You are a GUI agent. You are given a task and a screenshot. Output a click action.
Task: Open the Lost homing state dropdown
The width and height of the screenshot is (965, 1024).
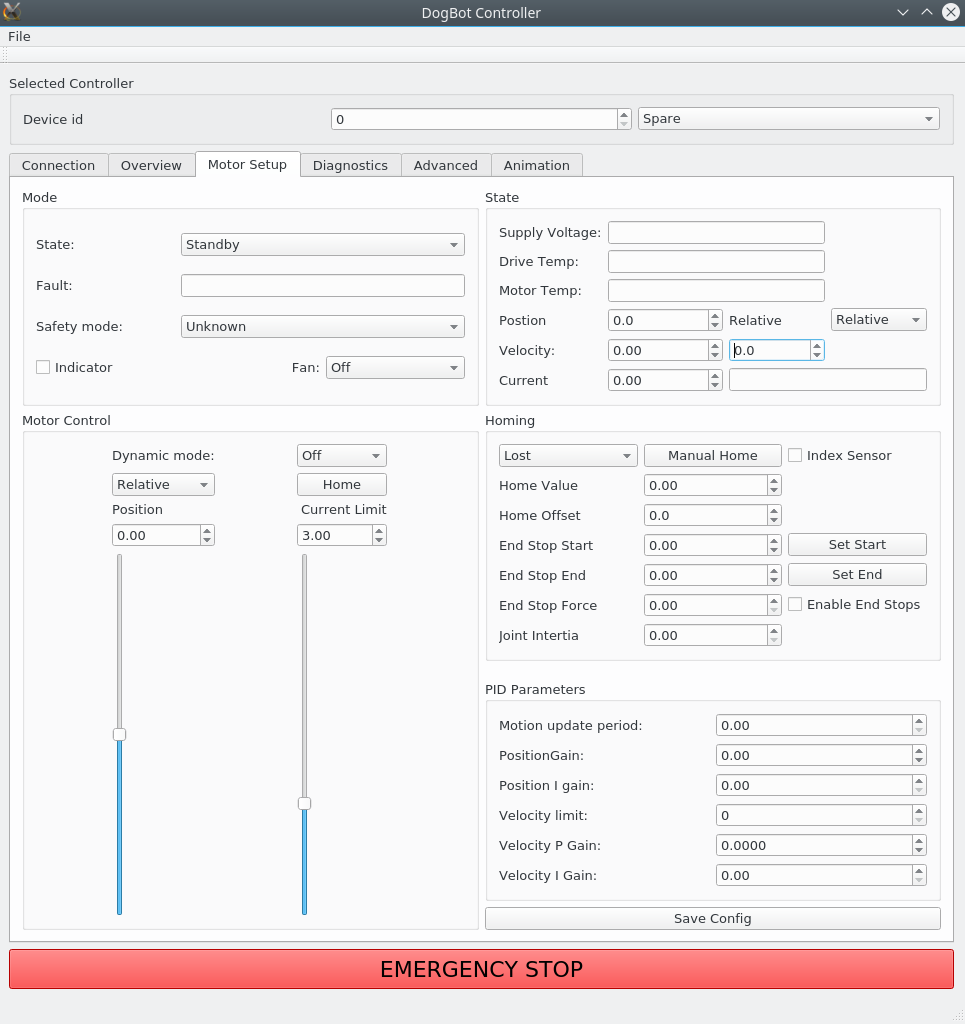click(568, 456)
